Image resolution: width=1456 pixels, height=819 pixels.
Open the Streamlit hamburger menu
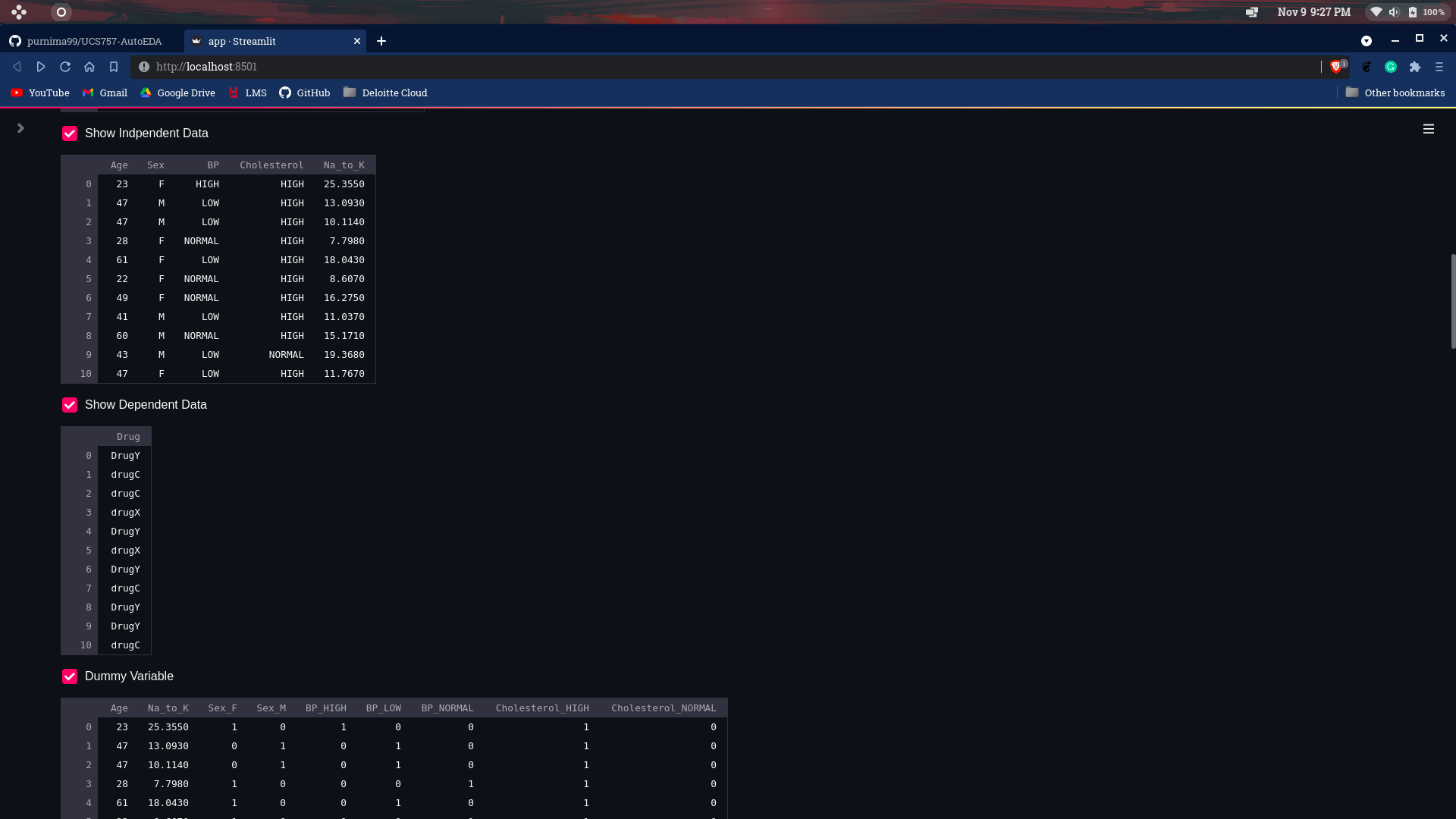coord(1428,129)
